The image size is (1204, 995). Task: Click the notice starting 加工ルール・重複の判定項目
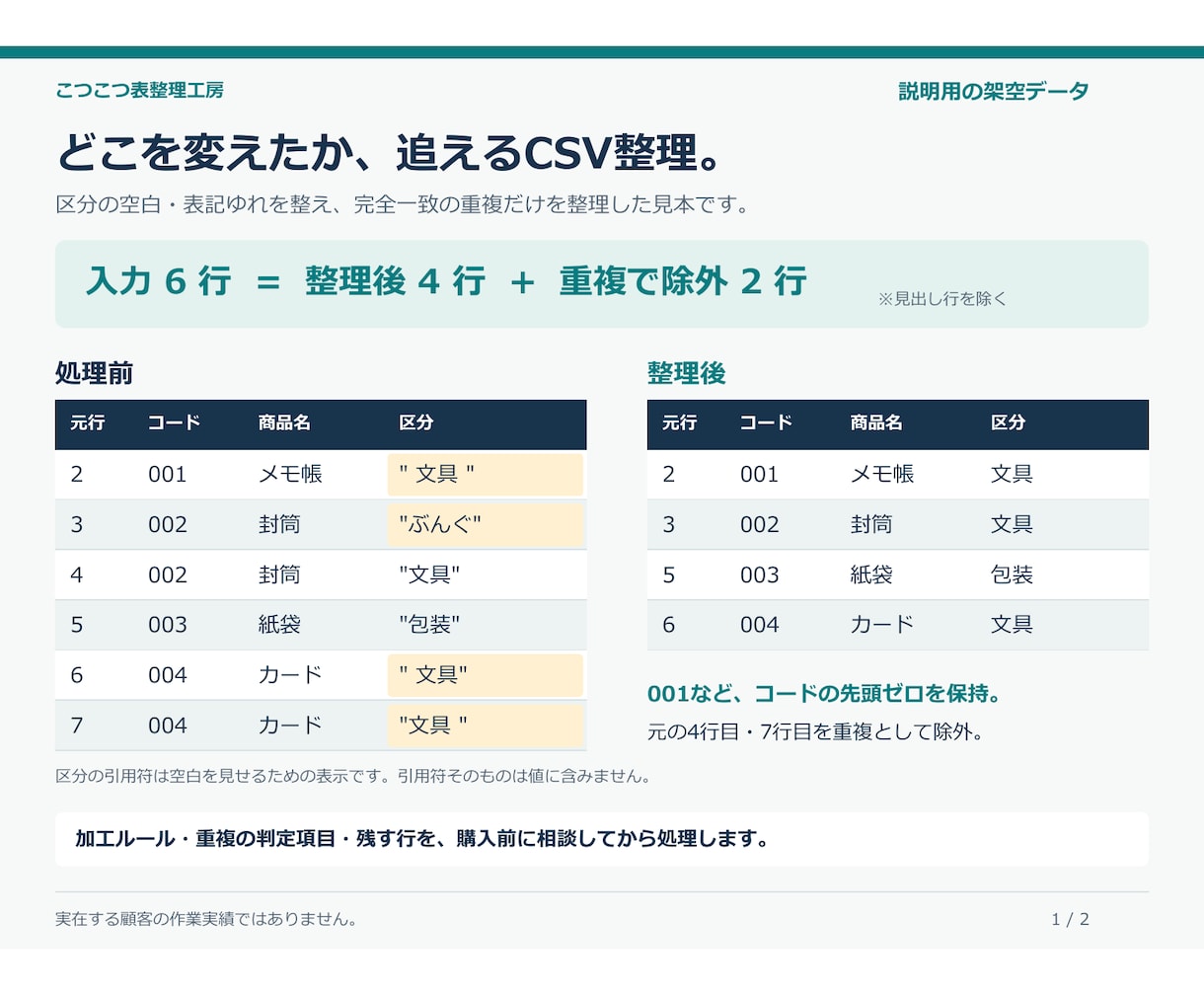[x=423, y=839]
